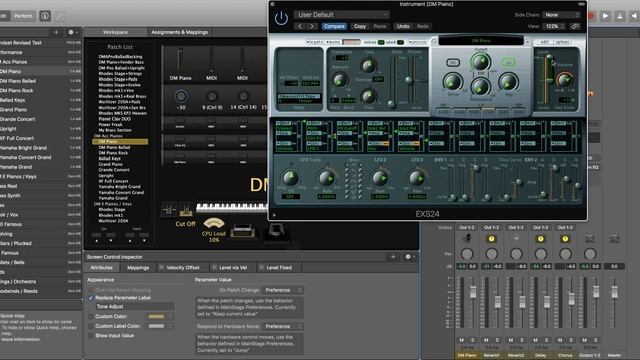Open the On Patch Change Preference dropdown
Image resolution: width=640 pixels, height=360 pixels.
pos(282,290)
